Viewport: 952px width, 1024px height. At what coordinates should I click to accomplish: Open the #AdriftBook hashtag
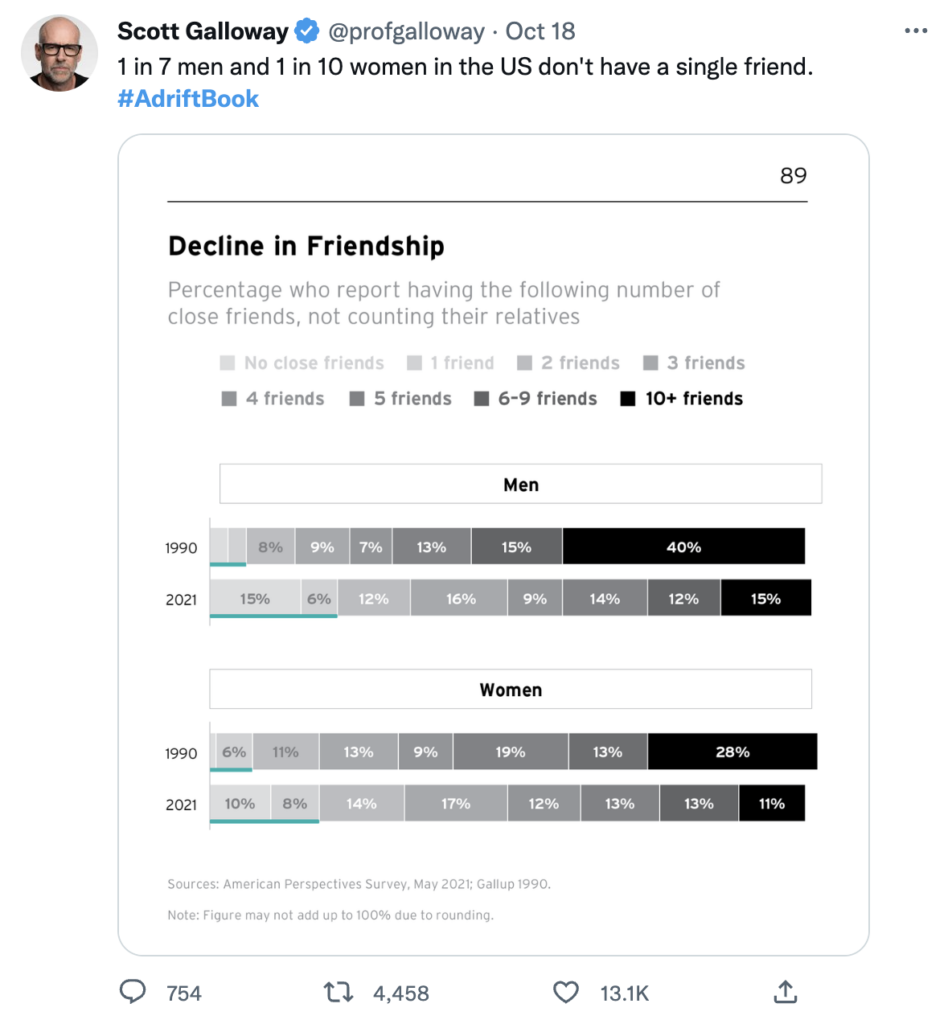(188, 99)
